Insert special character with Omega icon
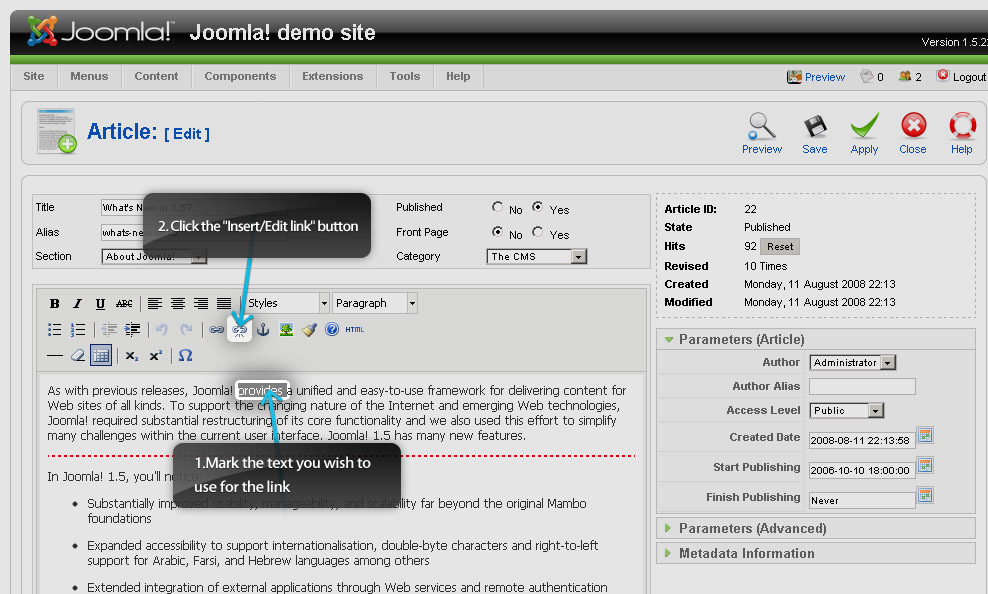Viewport: 988px width, 594px height. click(185, 356)
